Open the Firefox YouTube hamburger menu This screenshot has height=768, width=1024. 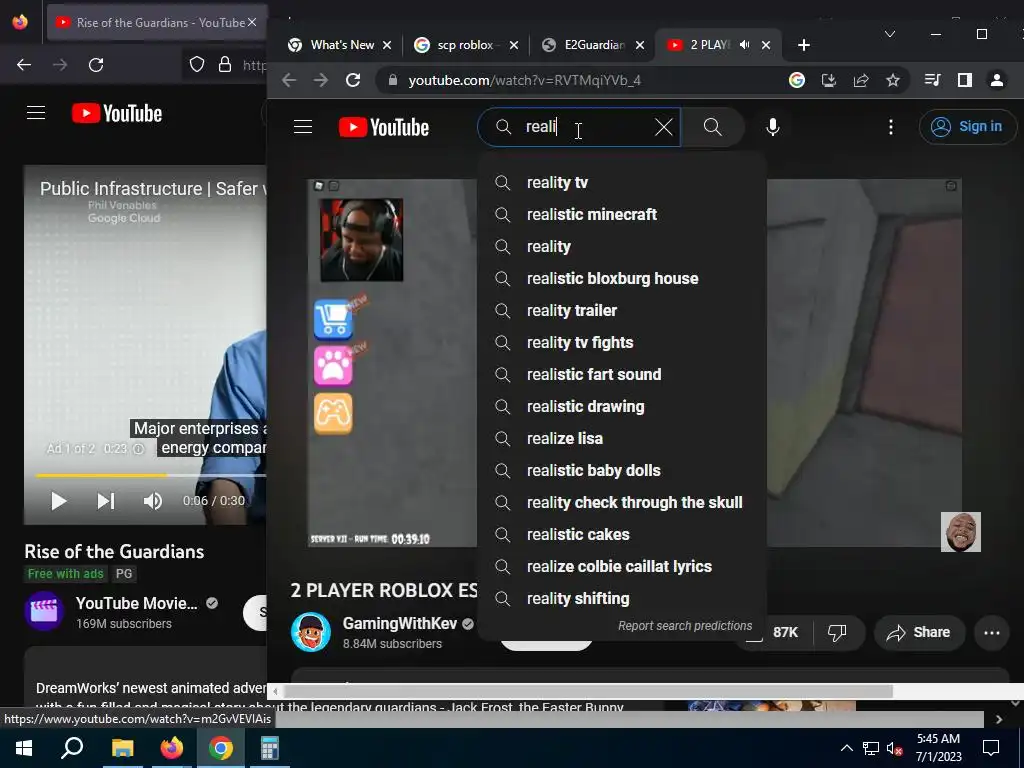pos(36,113)
